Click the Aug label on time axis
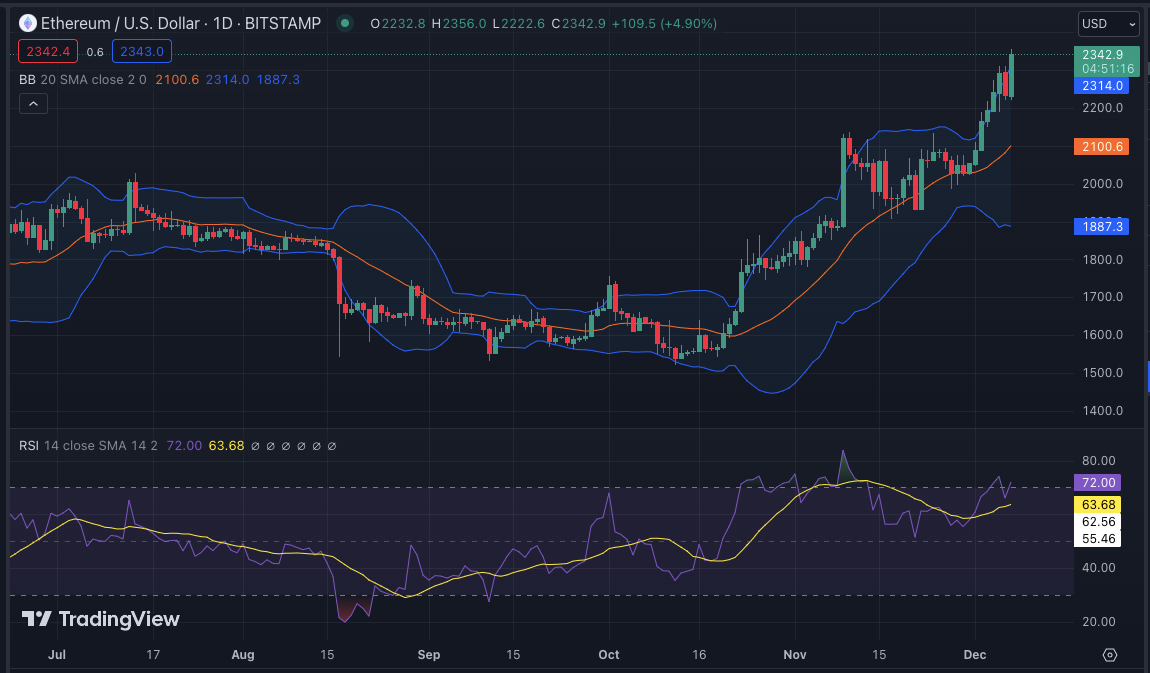Screen dimensions: 1150x673 pyautogui.click(x=242, y=655)
